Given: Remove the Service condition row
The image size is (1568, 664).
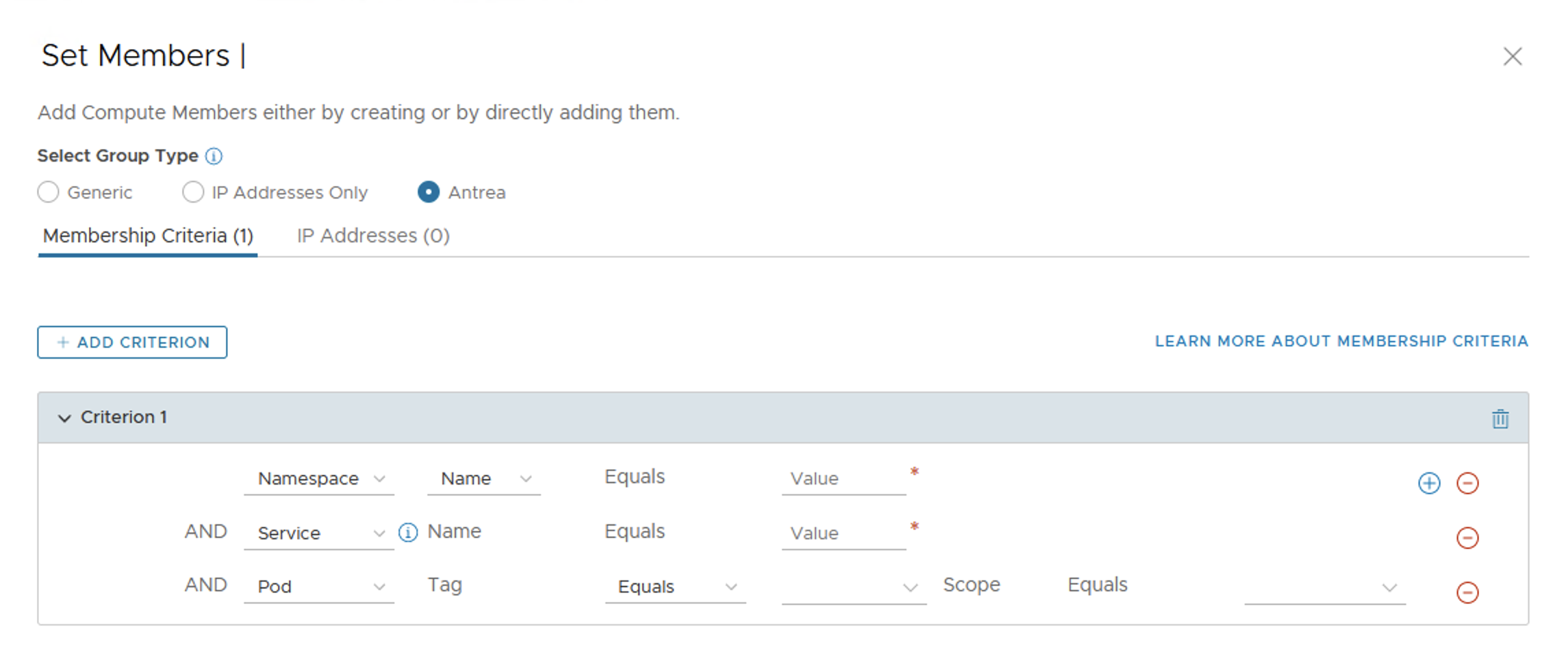Looking at the screenshot, I should [x=1467, y=537].
